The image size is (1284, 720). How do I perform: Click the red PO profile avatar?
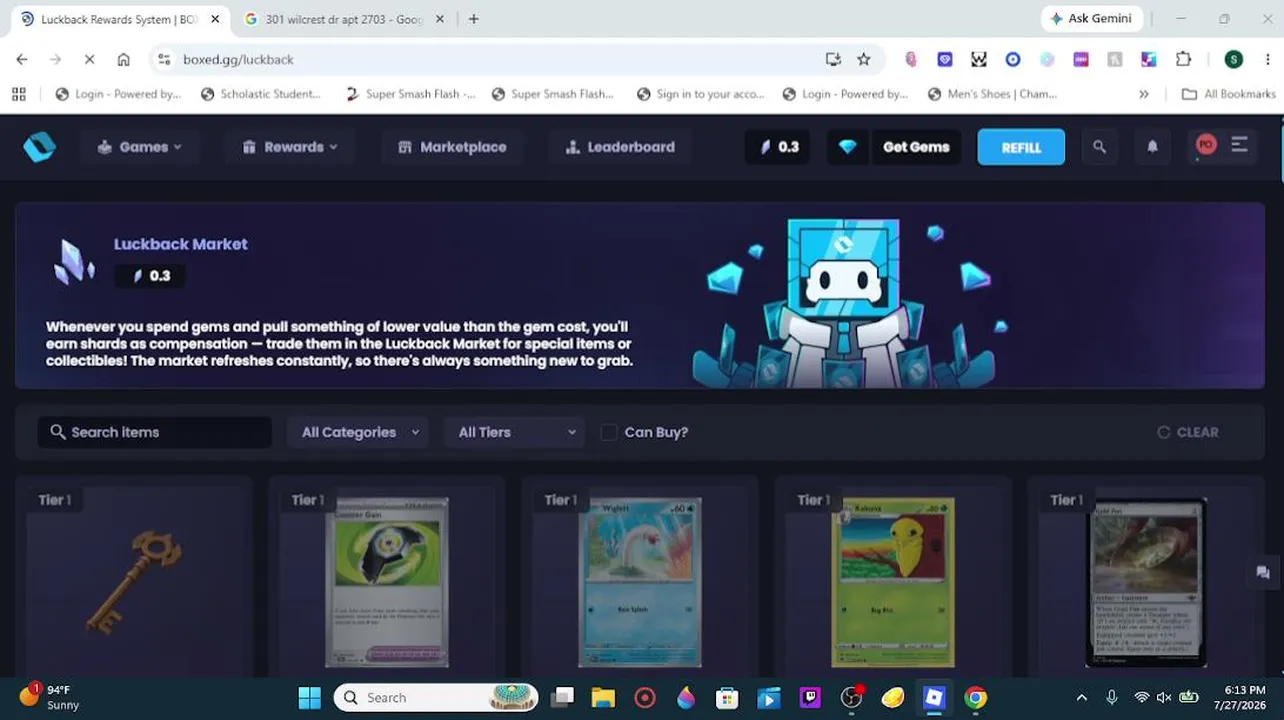pyautogui.click(x=1205, y=145)
